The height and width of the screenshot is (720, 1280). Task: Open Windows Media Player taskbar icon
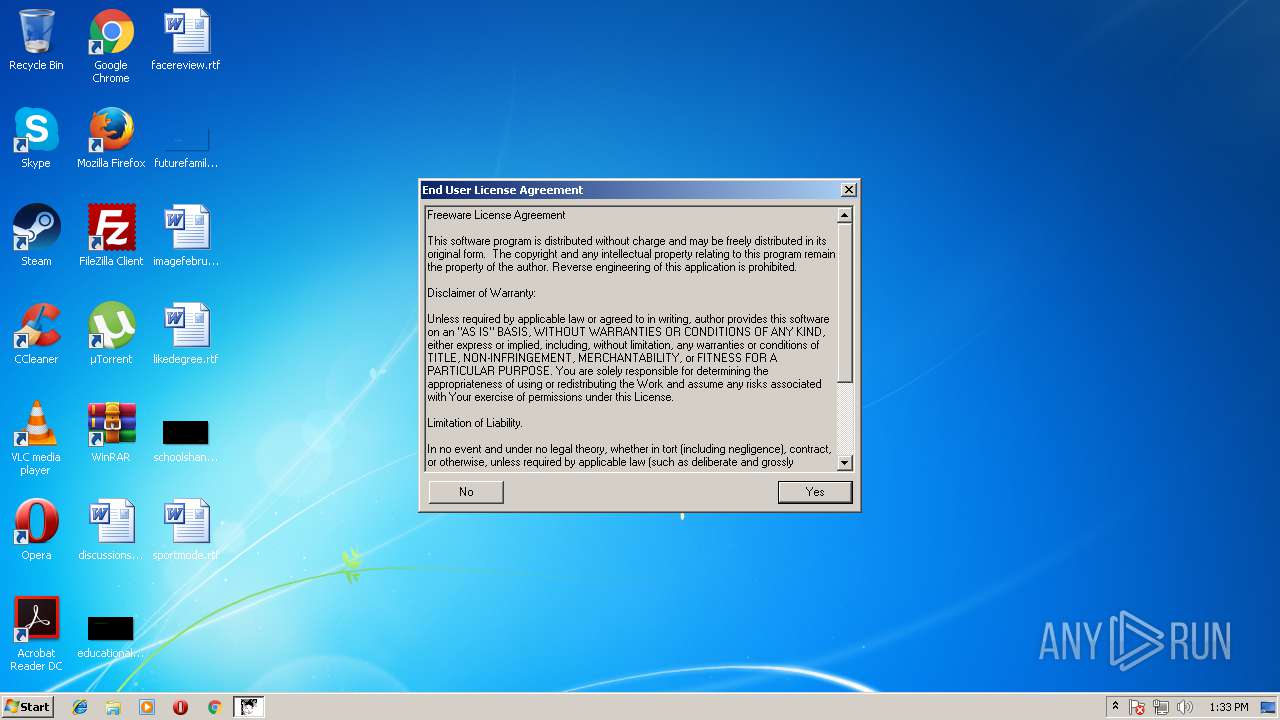[x=147, y=707]
